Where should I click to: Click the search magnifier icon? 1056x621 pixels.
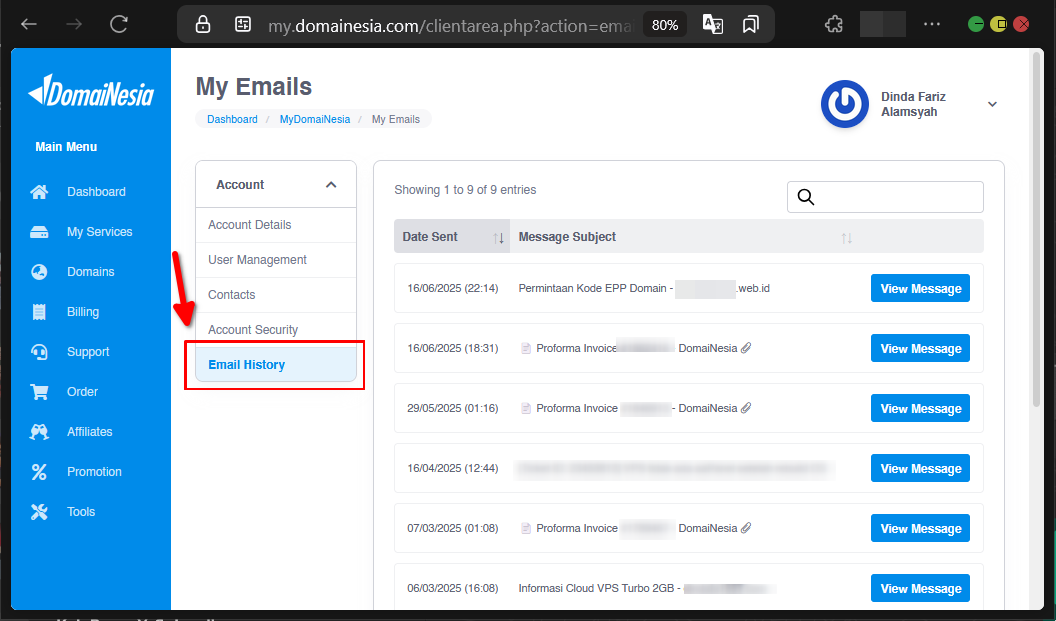(805, 197)
